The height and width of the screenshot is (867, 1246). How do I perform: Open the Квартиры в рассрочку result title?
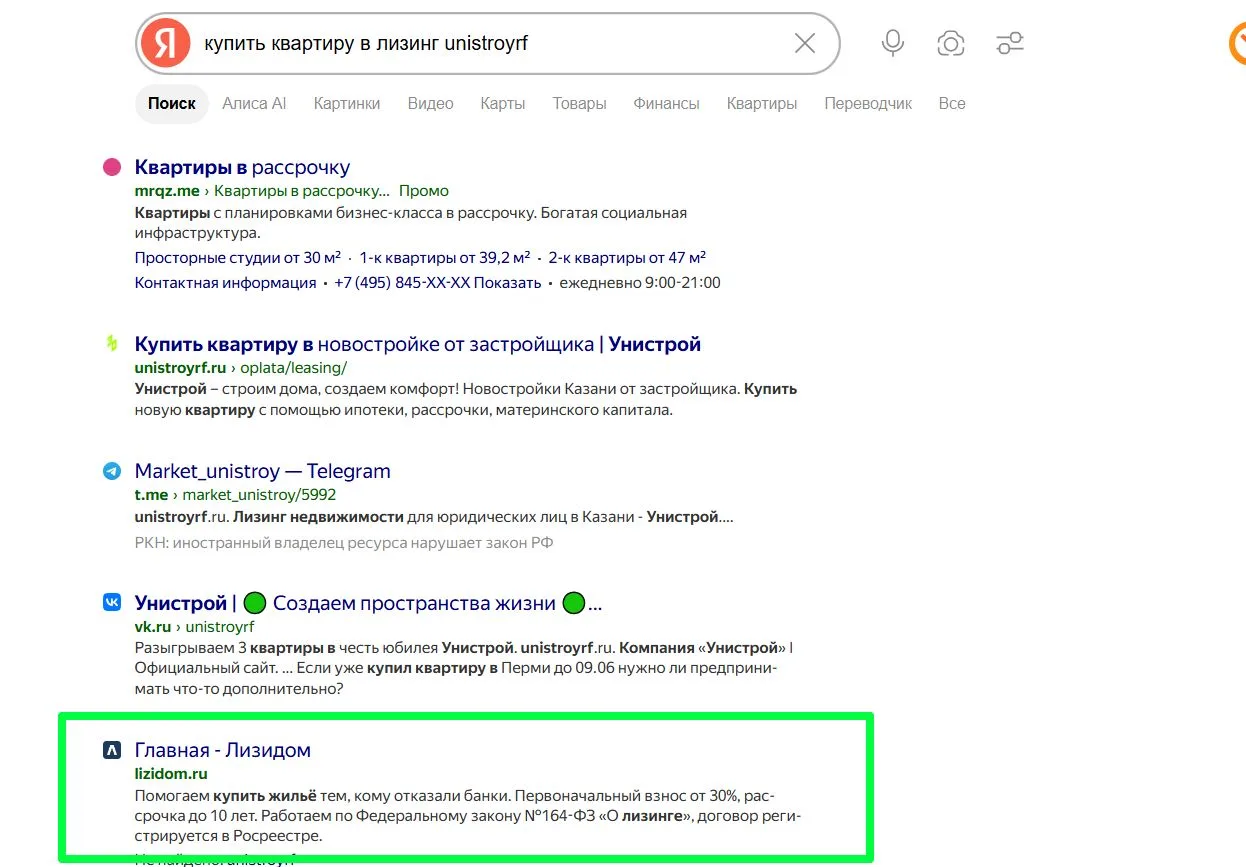coord(242,167)
